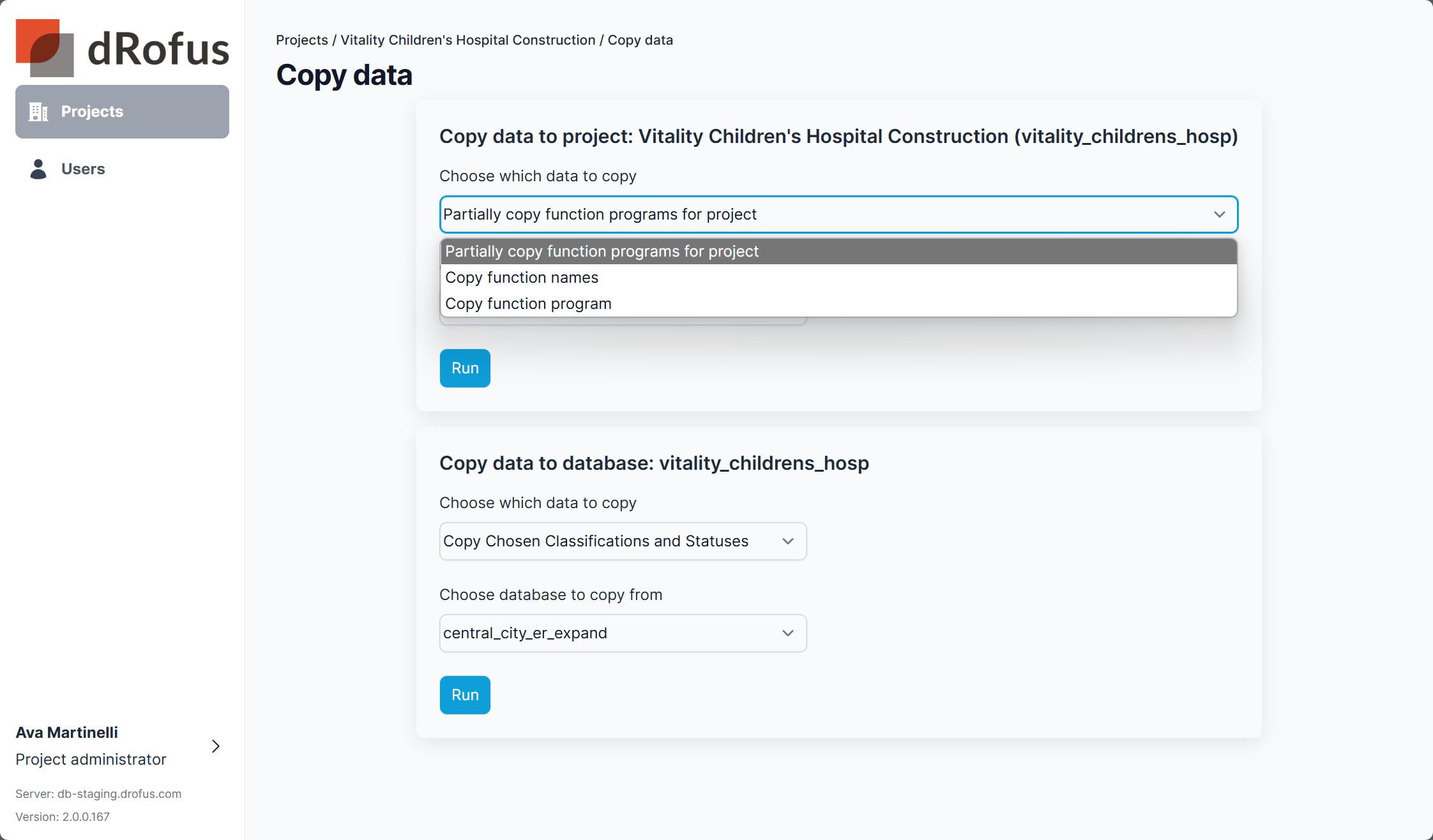Screen dimensions: 1433x840
Task: Click the chevron on the Classifications and Statuses selector
Action: pyautogui.click(x=787, y=541)
